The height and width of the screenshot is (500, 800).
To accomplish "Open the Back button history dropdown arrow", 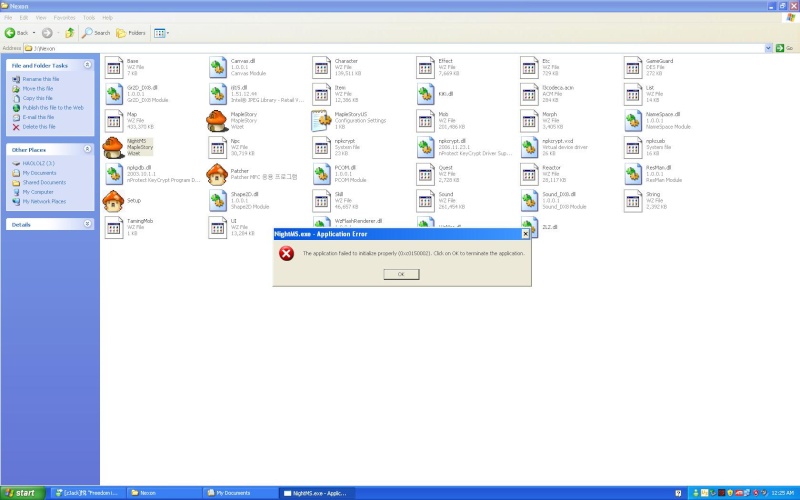I will click(34, 33).
